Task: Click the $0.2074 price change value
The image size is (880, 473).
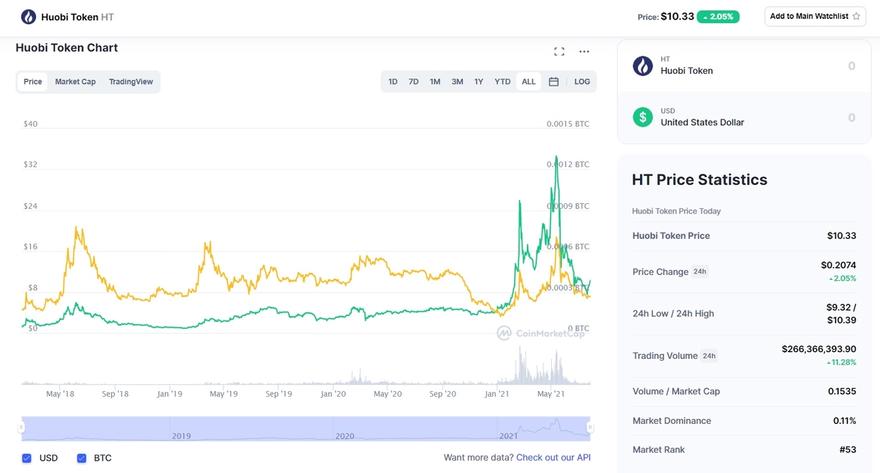Action: click(838, 265)
